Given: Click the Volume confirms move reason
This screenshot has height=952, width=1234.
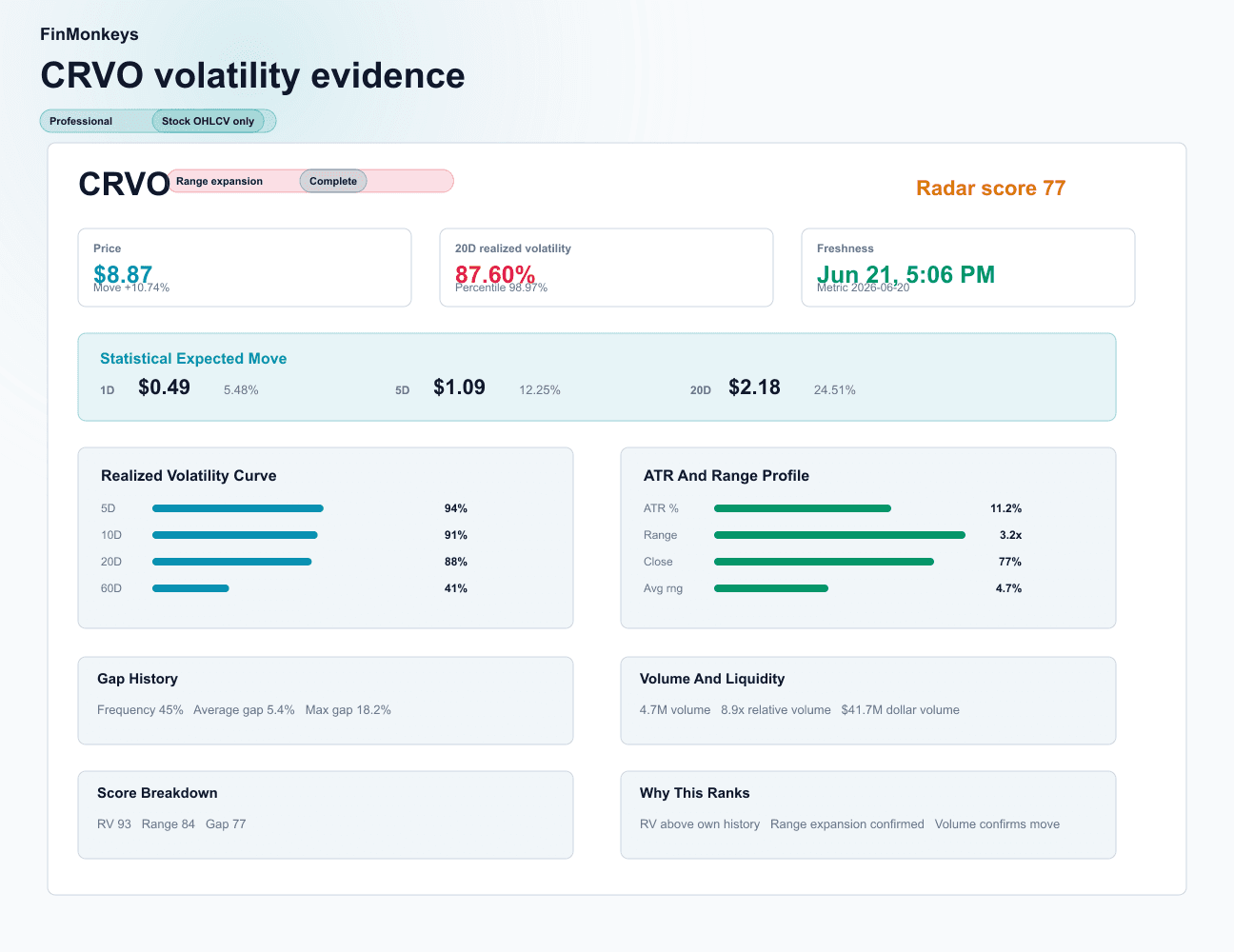Looking at the screenshot, I should point(997,824).
